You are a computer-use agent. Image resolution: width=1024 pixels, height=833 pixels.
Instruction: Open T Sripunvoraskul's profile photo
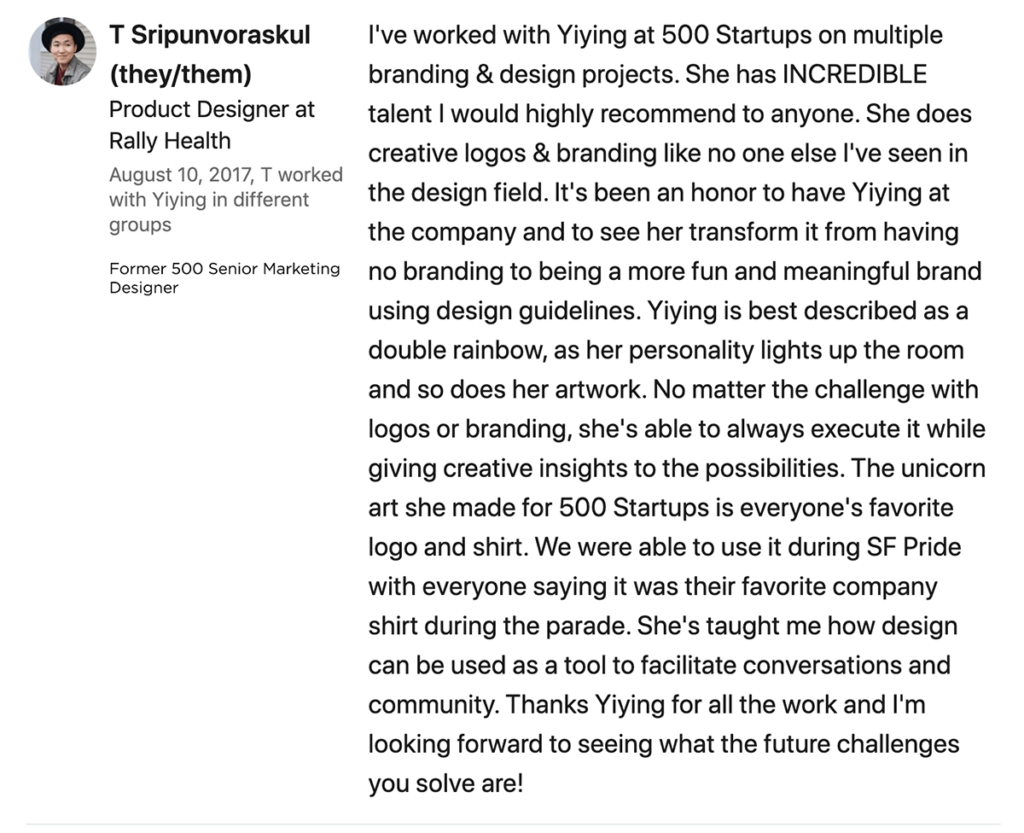pos(62,52)
